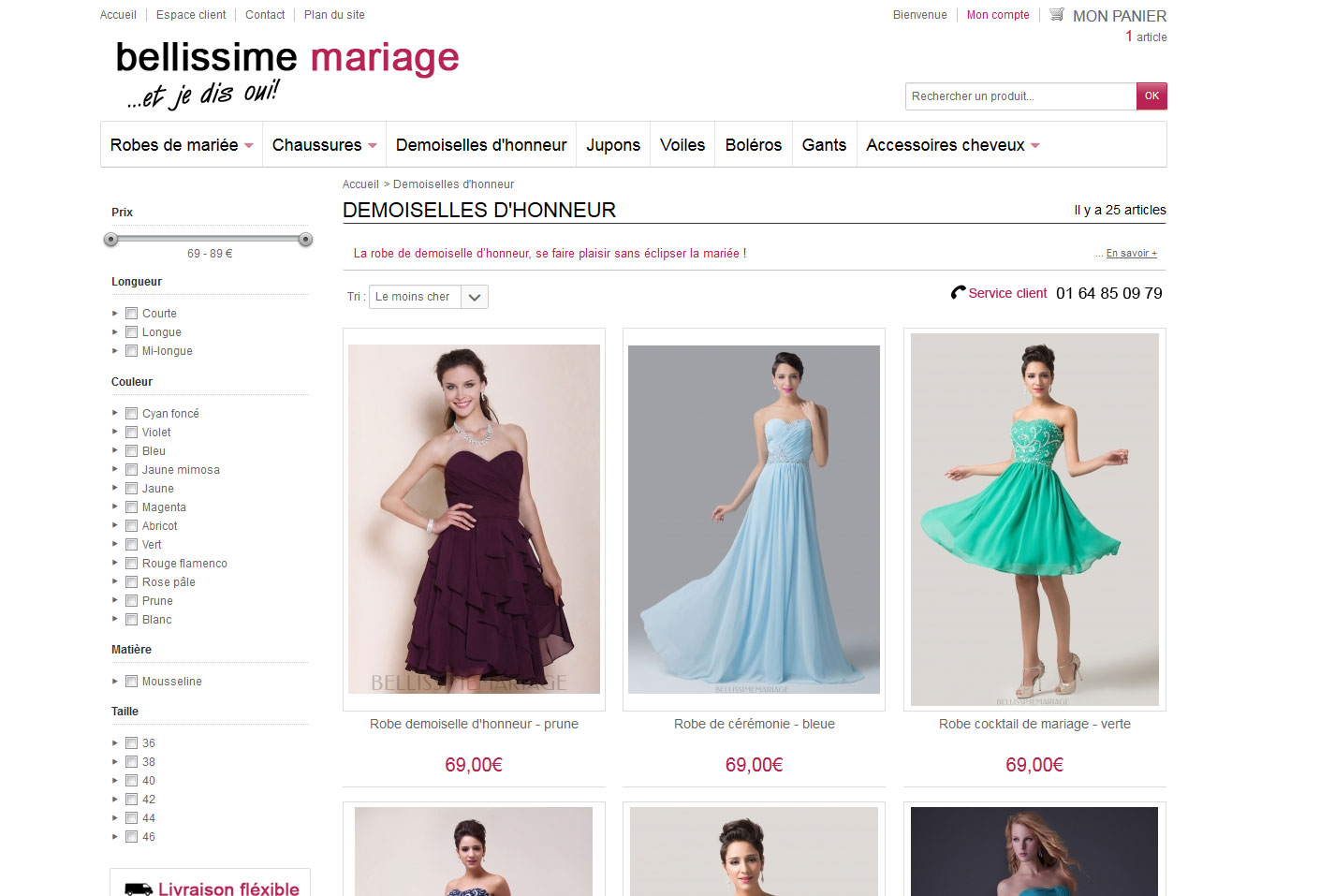Open the Espace client link
The width and height of the screenshot is (1320, 896).
[x=191, y=15]
